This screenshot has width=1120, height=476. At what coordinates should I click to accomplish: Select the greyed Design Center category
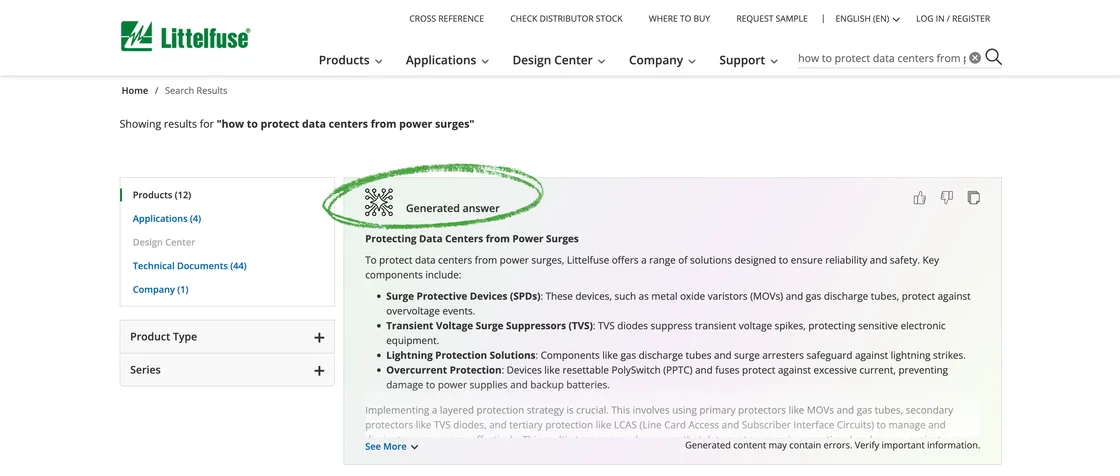tap(164, 242)
